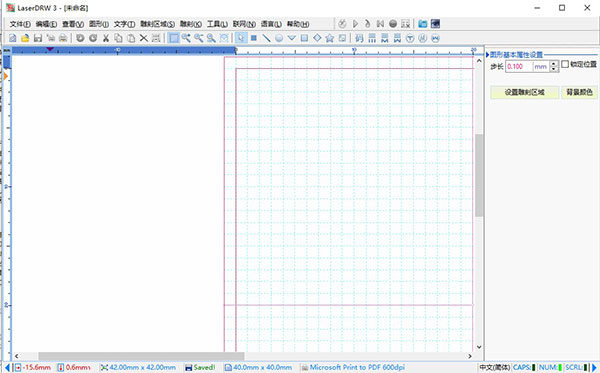Click the scissors cut icon
The width and height of the screenshot is (600, 373).
click(x=106, y=38)
